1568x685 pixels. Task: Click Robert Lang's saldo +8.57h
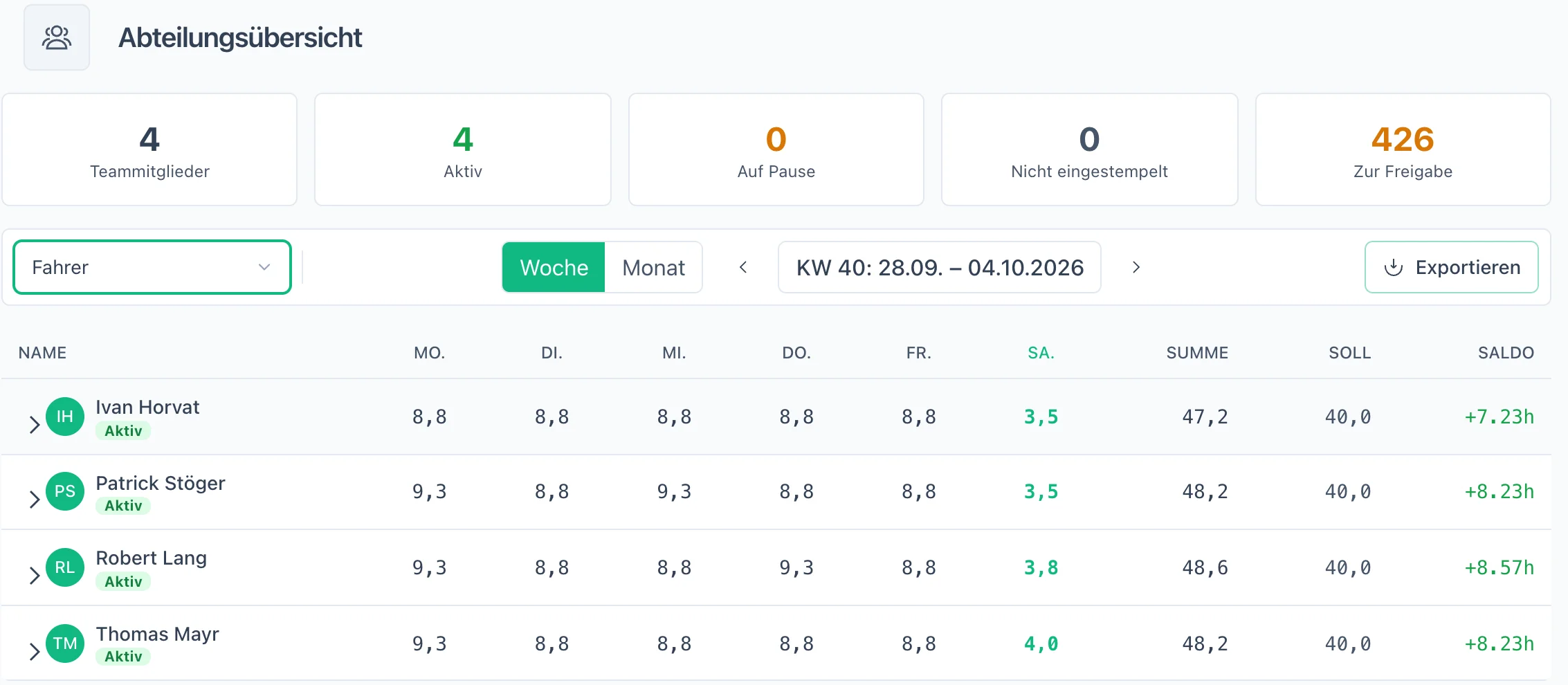(1499, 567)
